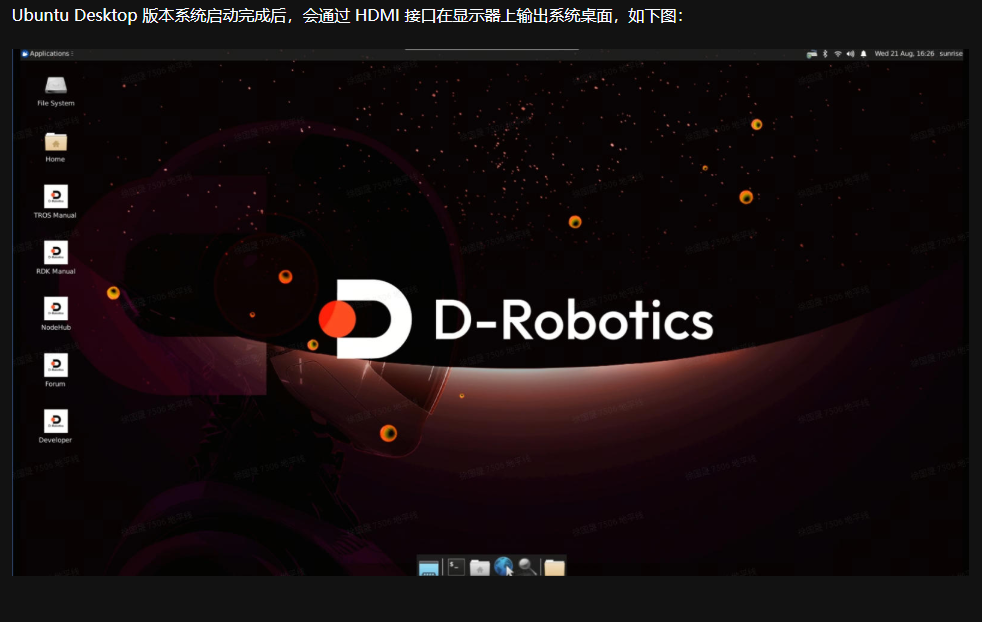The image size is (982, 622).
Task: Open the Wi-Fi network menu
Action: (x=838, y=54)
